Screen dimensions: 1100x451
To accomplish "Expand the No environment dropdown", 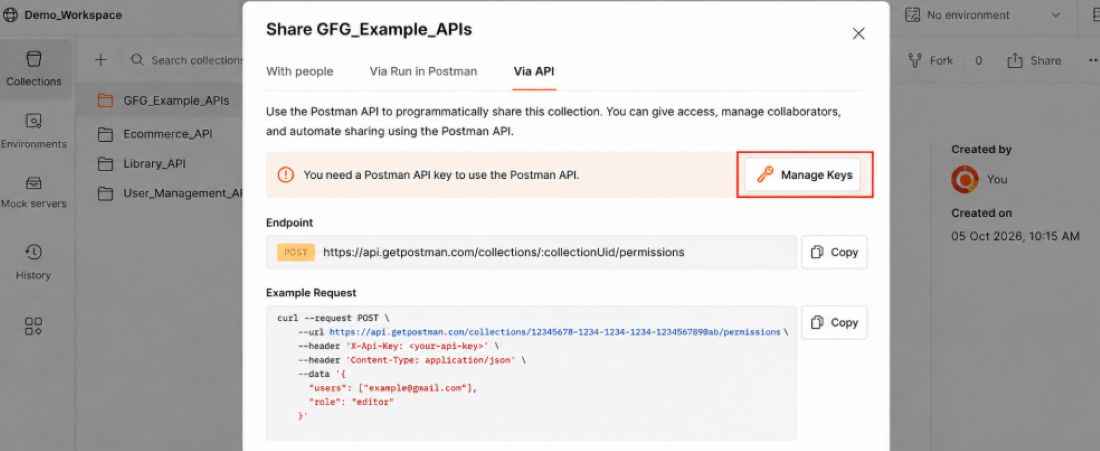I will point(1056,15).
